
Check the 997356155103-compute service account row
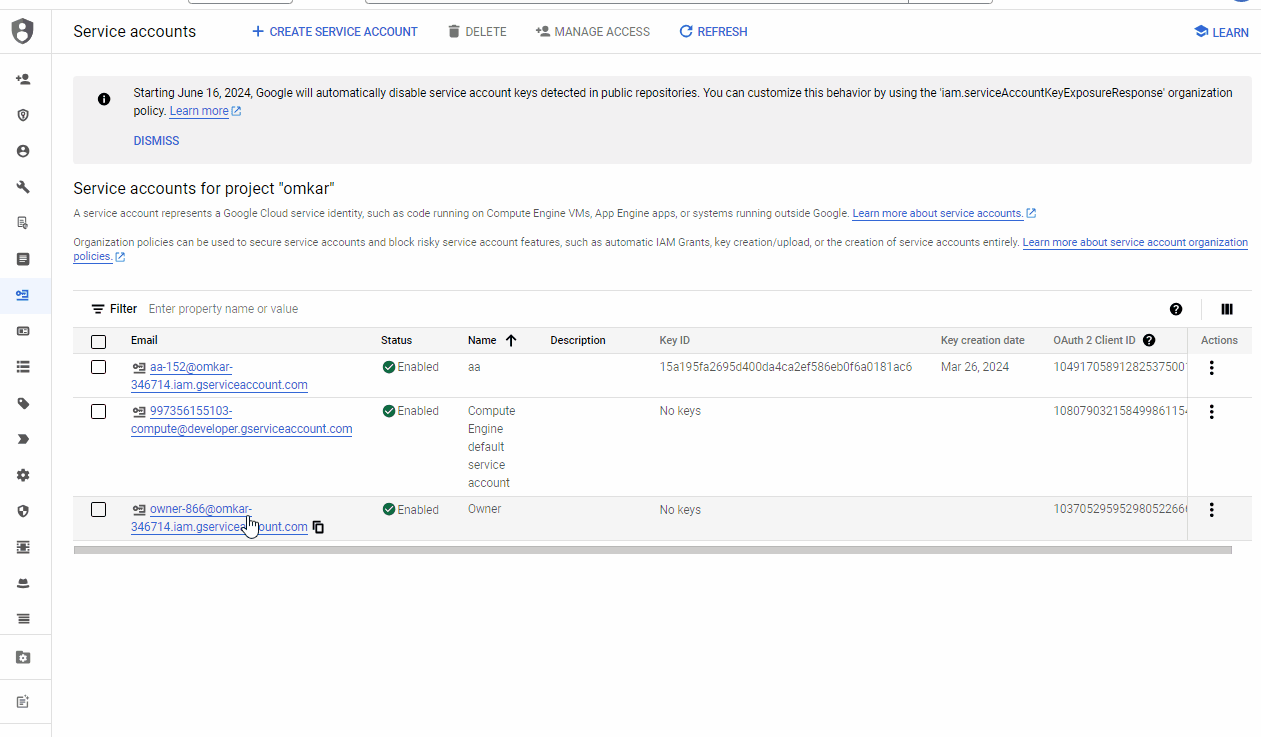pyautogui.click(x=98, y=411)
